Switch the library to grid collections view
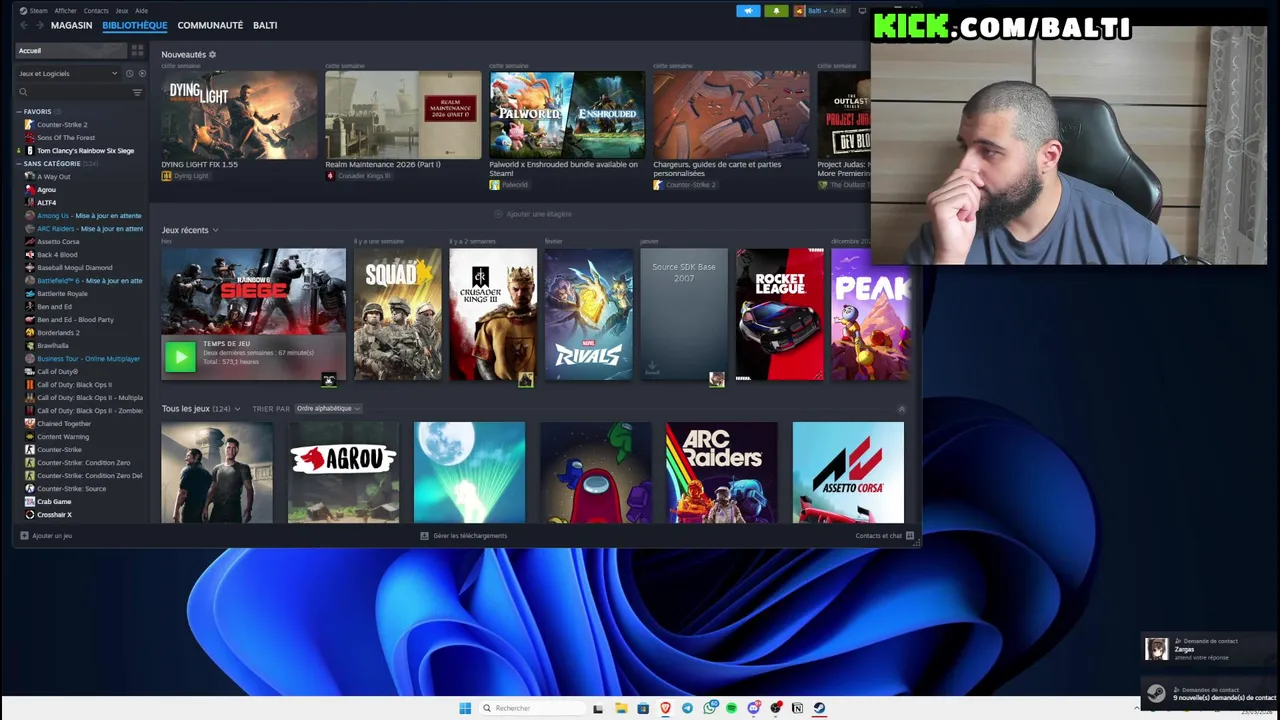Viewport: 1280px width, 720px height. point(137,51)
